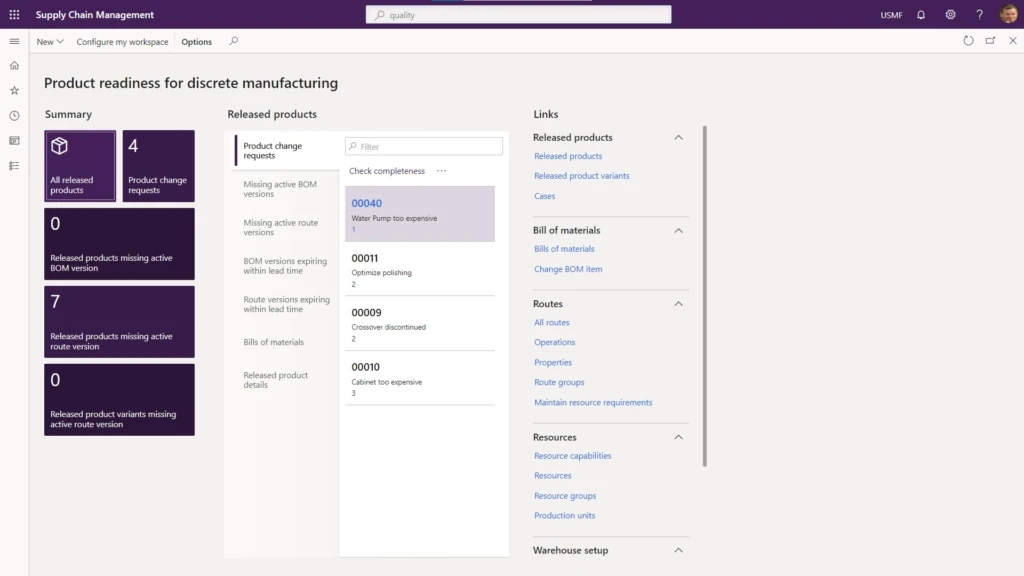Open the app launcher waffle icon

tap(14, 15)
